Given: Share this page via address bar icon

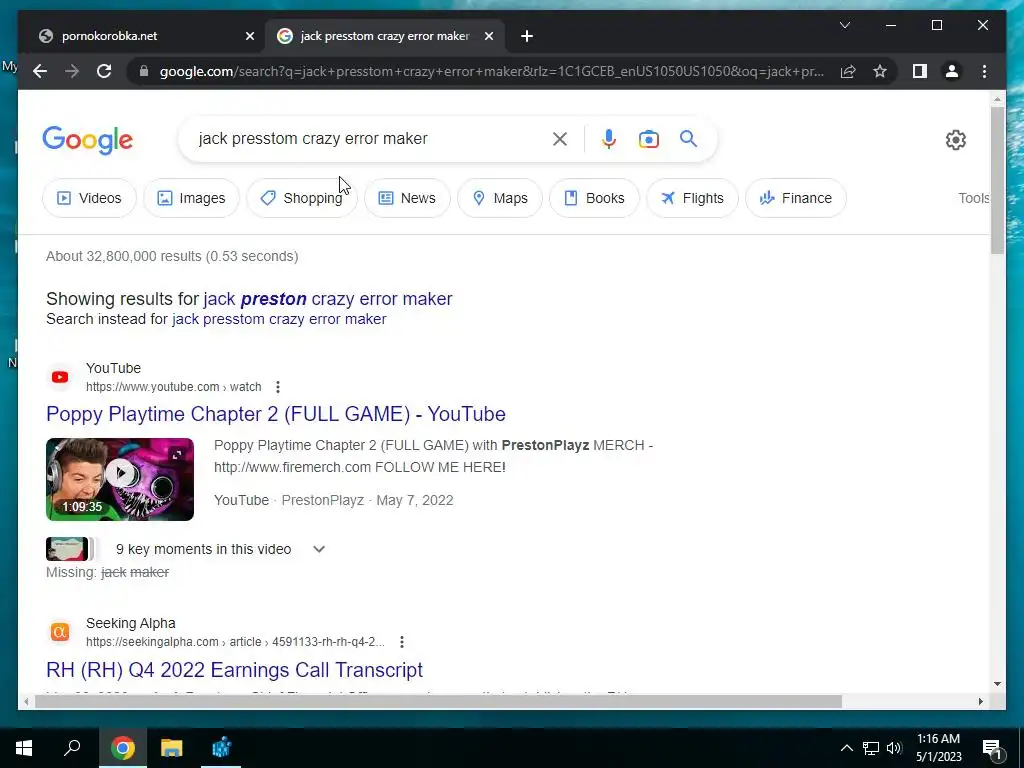Looking at the screenshot, I should pyautogui.click(x=848, y=71).
